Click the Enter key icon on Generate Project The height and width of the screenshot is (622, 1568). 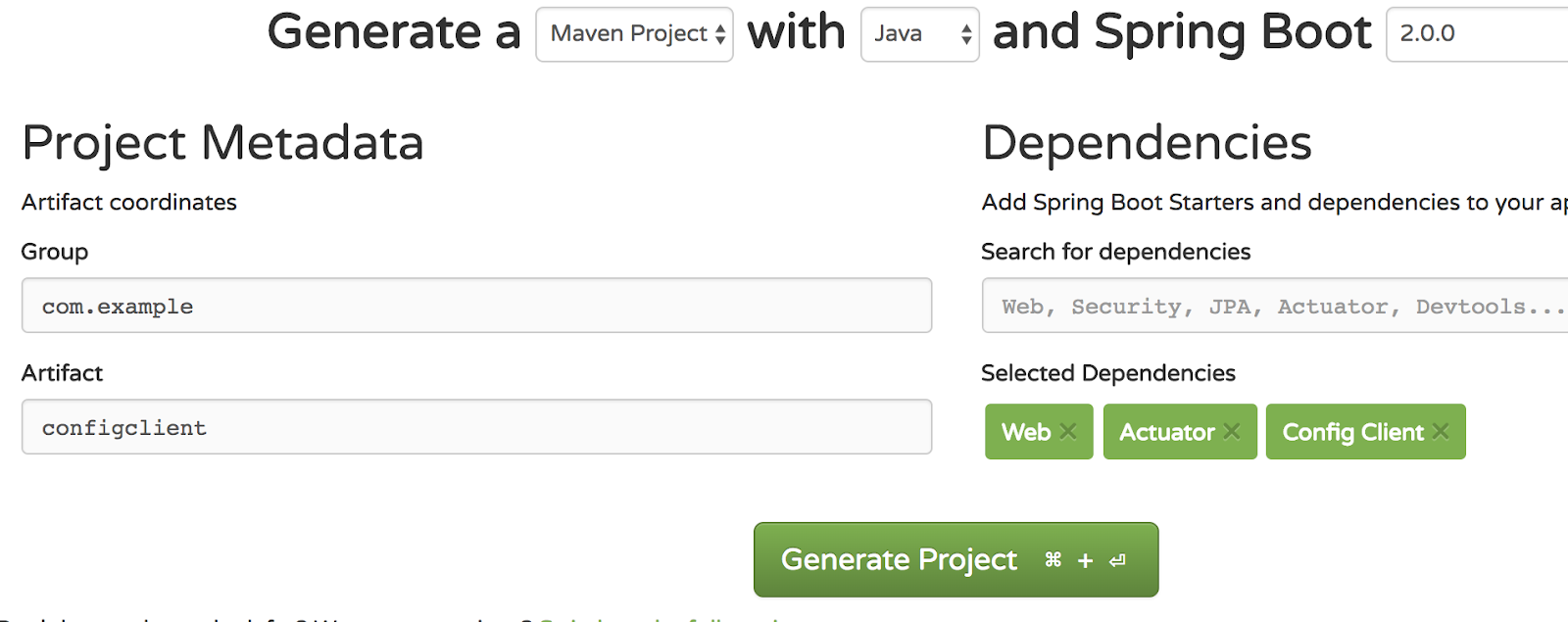coord(1117,560)
